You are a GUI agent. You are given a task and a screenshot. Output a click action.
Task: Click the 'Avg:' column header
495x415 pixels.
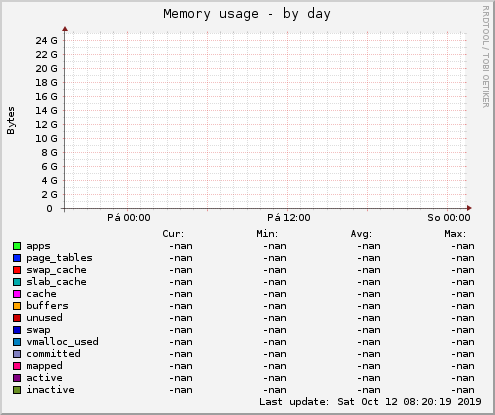[361, 234]
